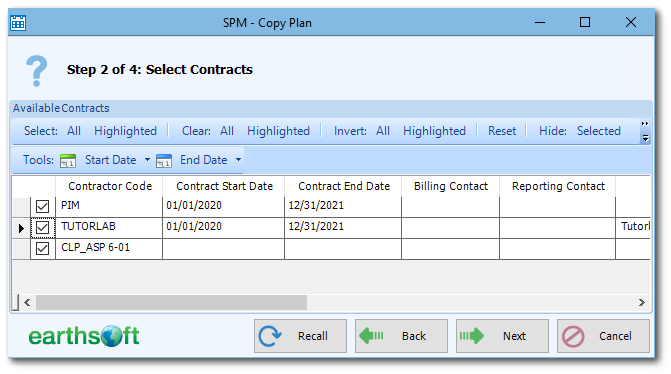Click the scroll right arrow of grid
This screenshot has height=374, width=671.
click(641, 303)
